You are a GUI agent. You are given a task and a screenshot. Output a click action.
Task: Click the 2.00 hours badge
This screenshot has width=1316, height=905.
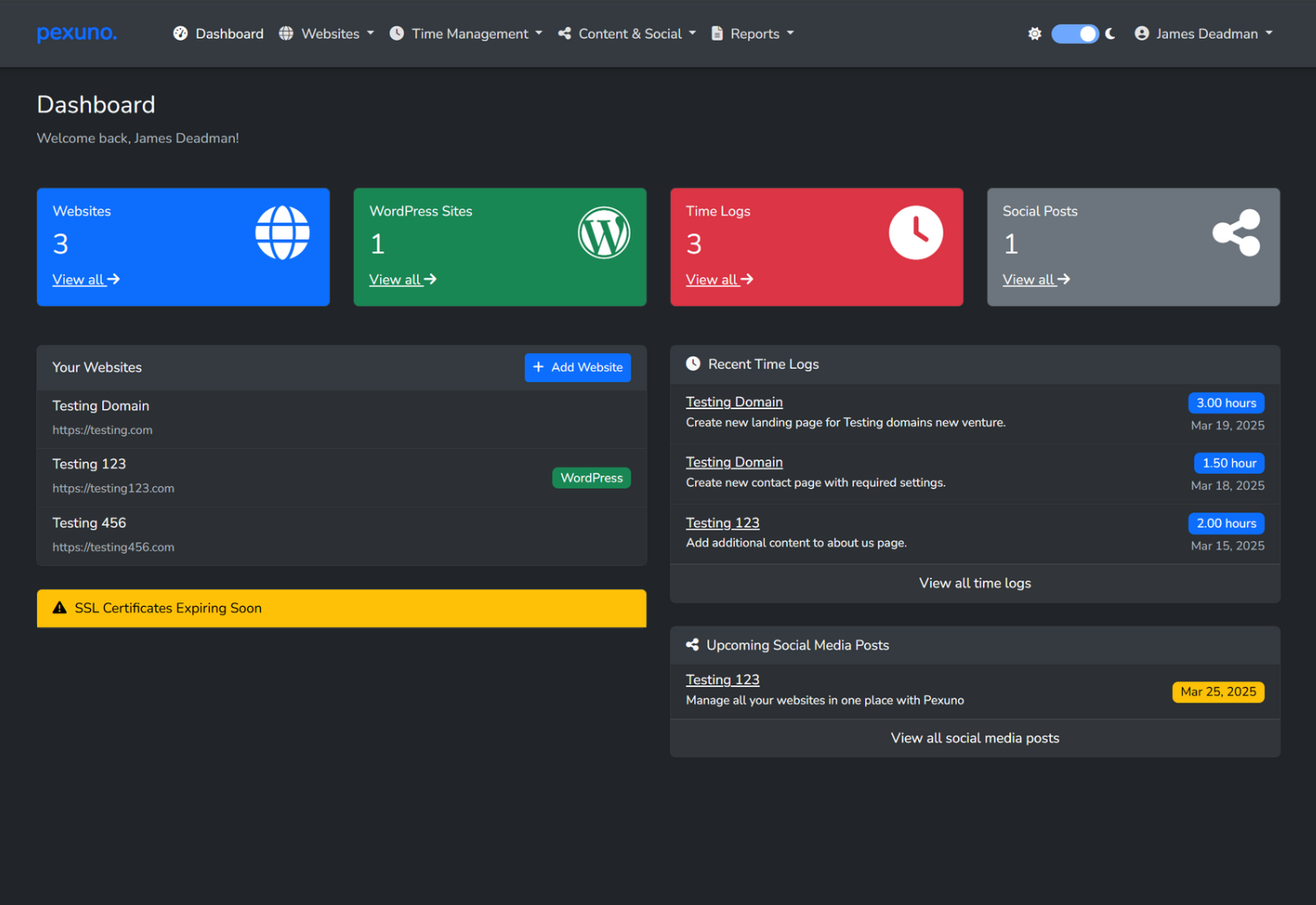1226,523
